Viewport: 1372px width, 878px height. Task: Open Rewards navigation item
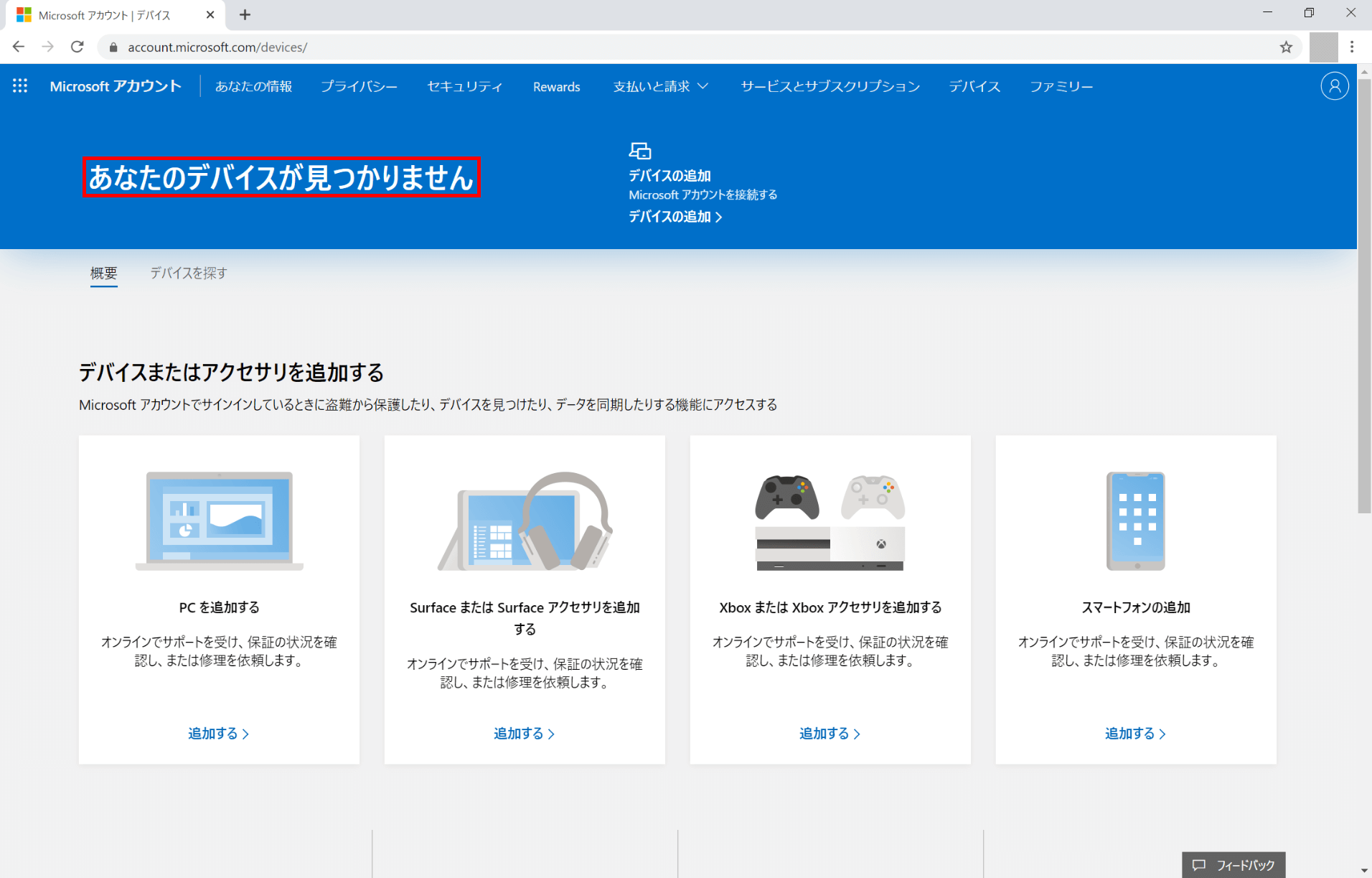[556, 87]
